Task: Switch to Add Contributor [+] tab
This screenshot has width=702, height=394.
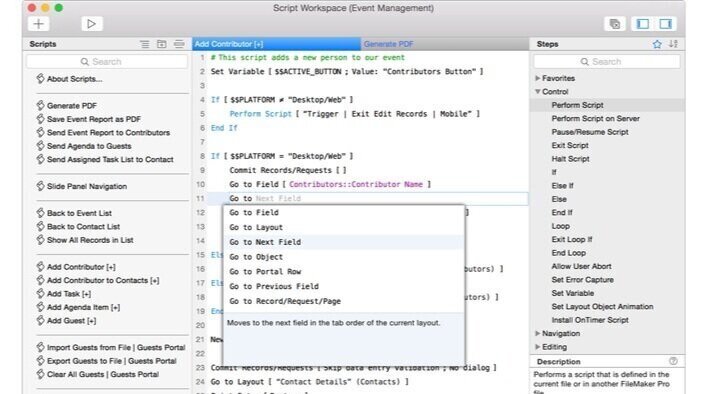Action: coord(276,44)
